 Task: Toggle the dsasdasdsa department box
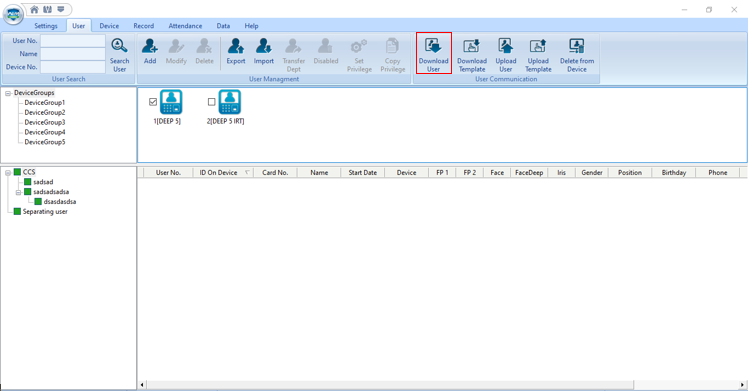point(38,201)
